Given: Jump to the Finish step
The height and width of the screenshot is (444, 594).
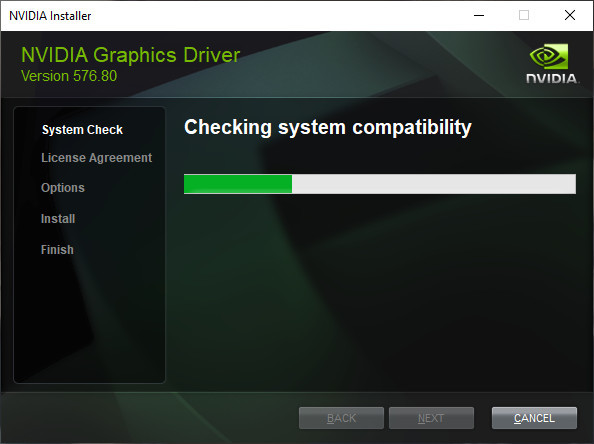Looking at the screenshot, I should point(57,250).
